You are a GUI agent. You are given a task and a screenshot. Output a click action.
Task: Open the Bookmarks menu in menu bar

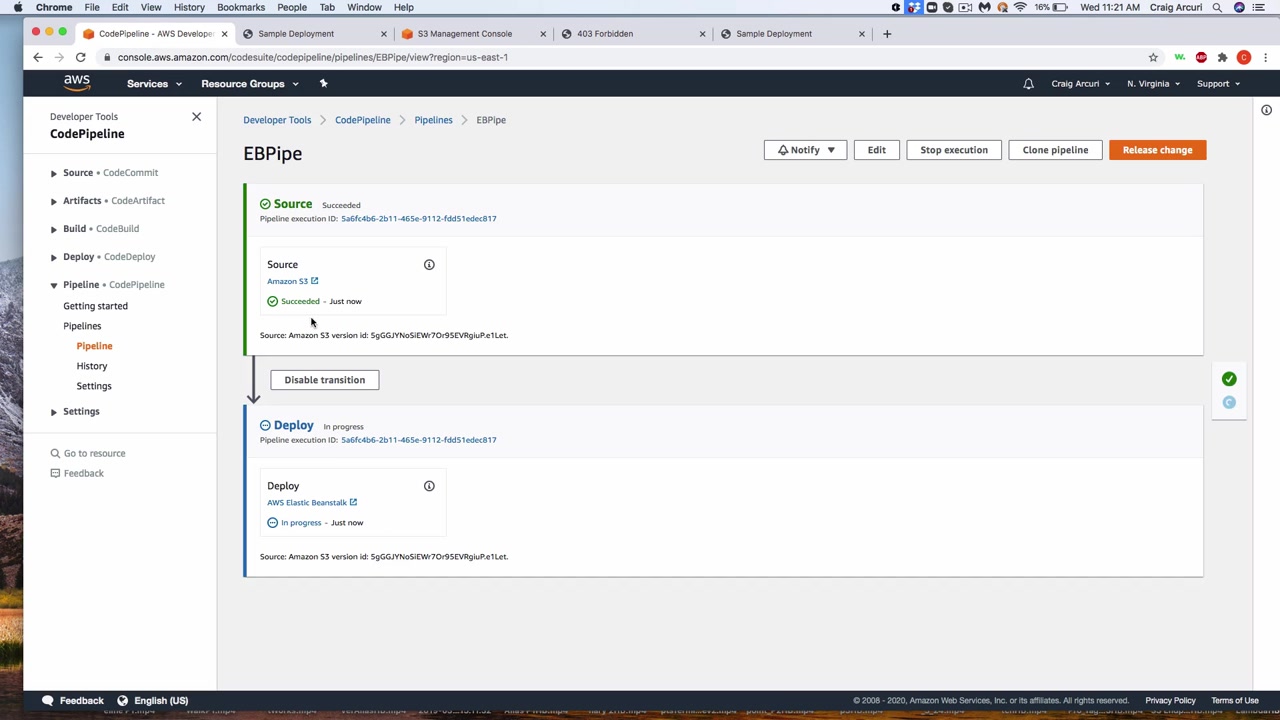pos(241,7)
